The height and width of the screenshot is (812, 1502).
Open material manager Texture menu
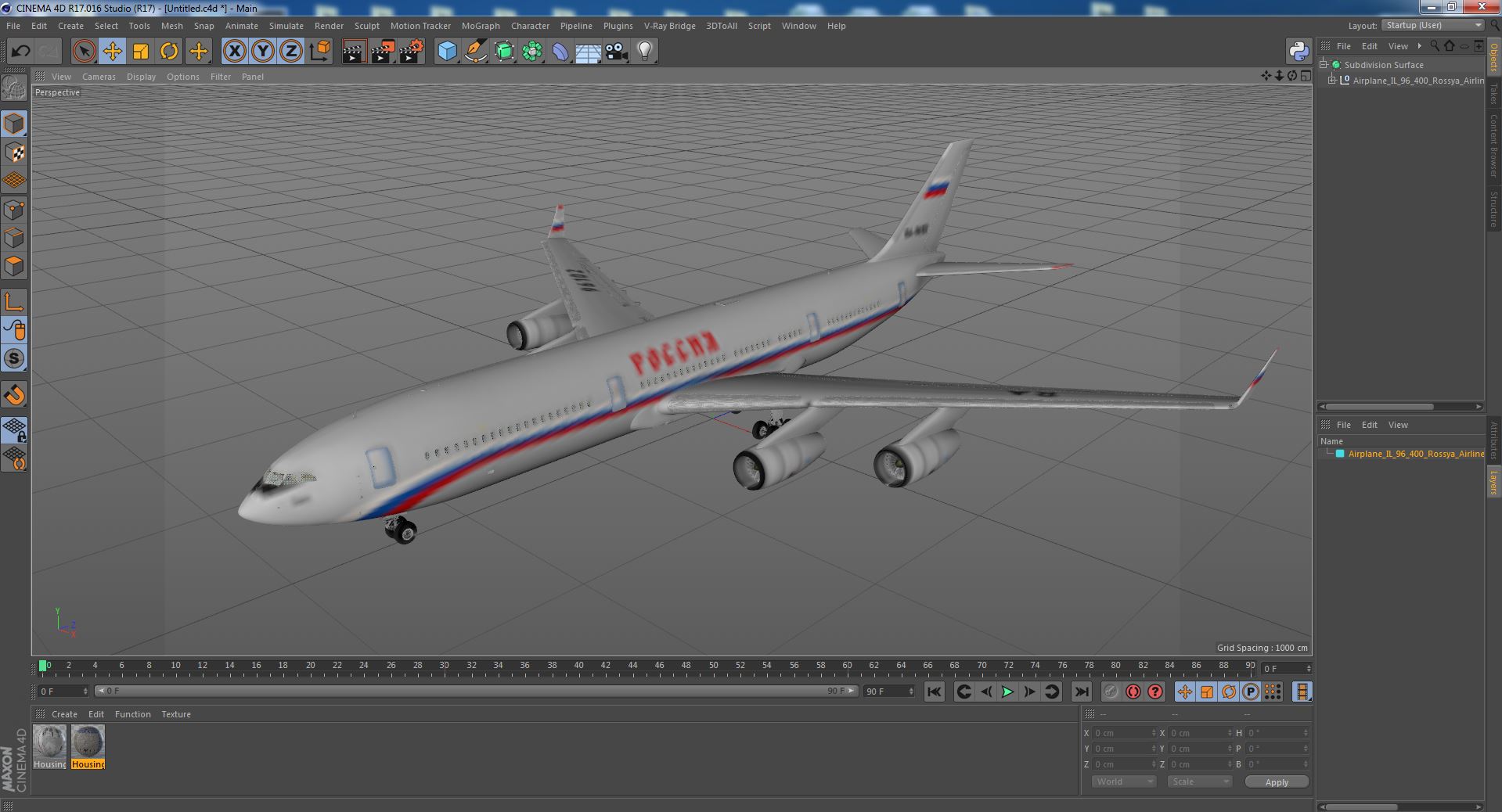coord(176,714)
